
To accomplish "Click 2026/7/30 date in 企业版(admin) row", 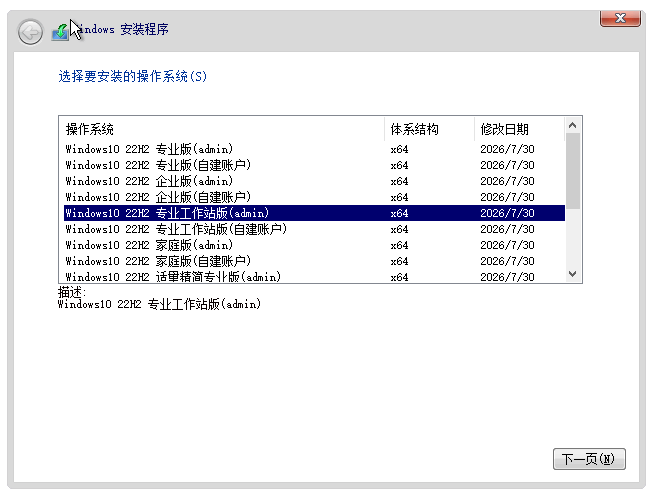I will point(507,181).
